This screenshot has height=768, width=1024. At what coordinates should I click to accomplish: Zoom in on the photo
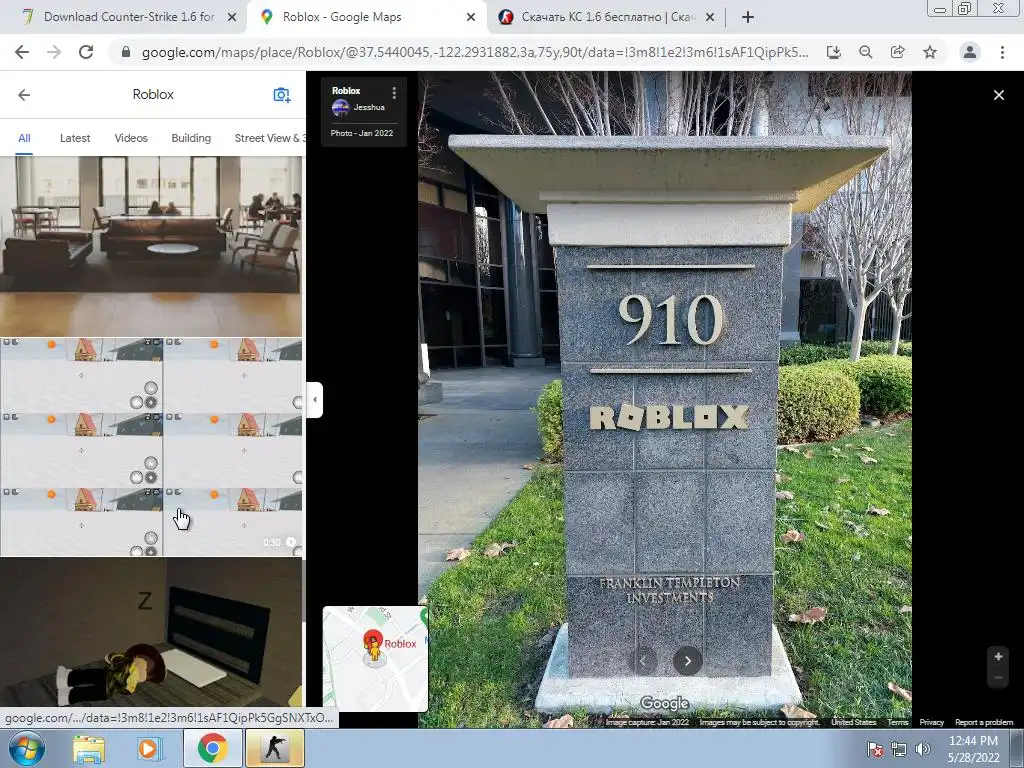click(999, 656)
